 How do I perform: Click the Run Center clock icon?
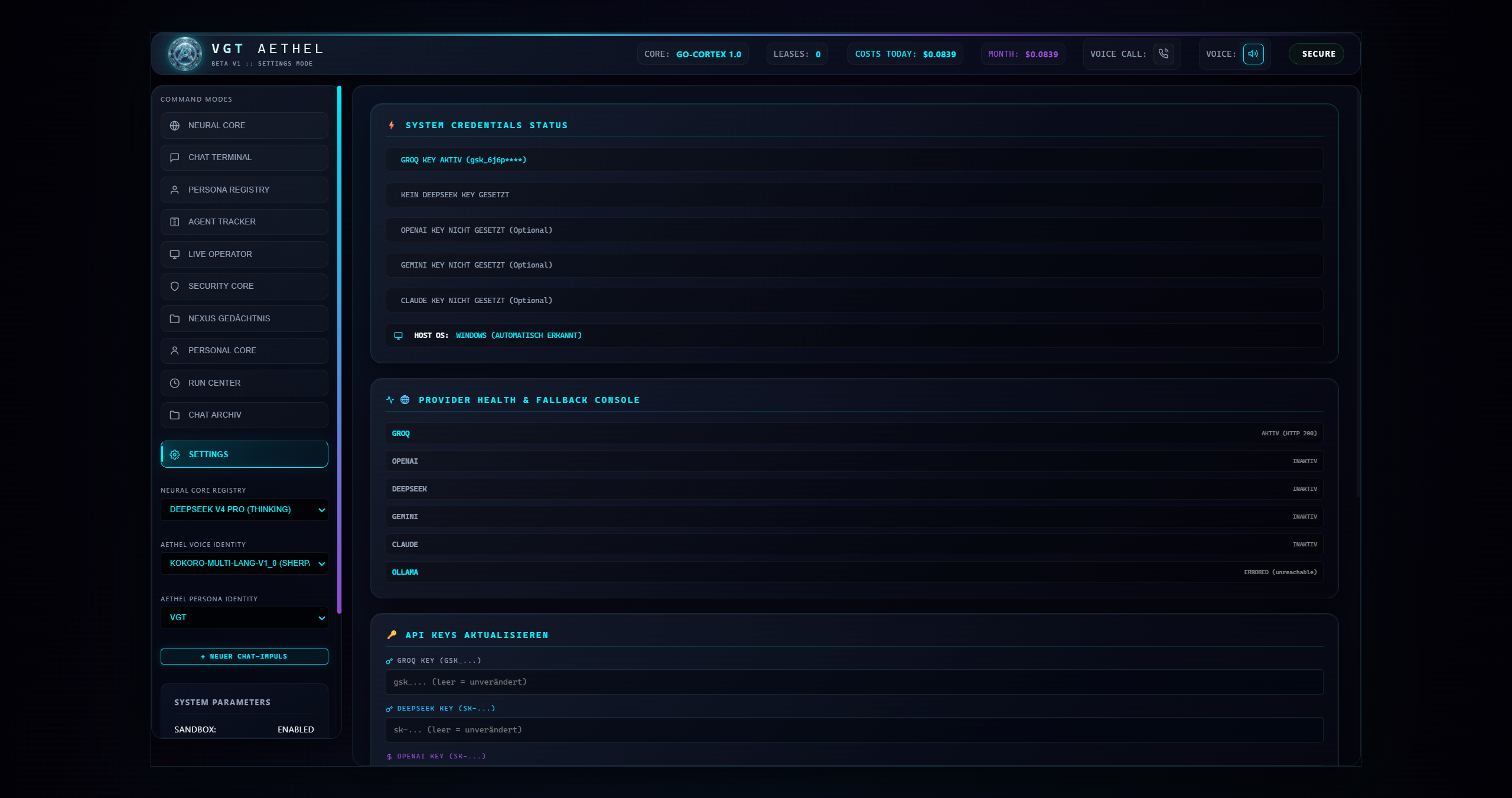tap(175, 383)
